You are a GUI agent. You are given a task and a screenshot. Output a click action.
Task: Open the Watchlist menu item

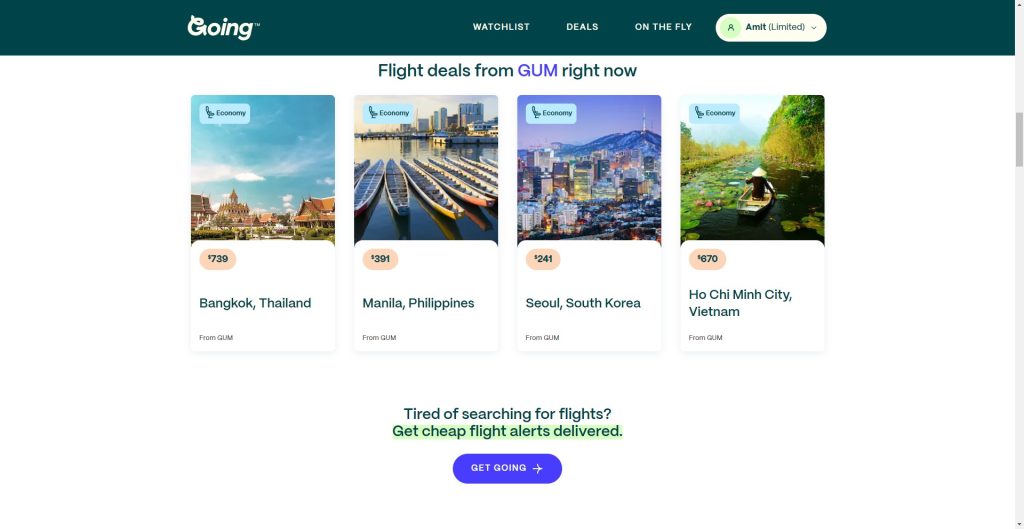501,27
